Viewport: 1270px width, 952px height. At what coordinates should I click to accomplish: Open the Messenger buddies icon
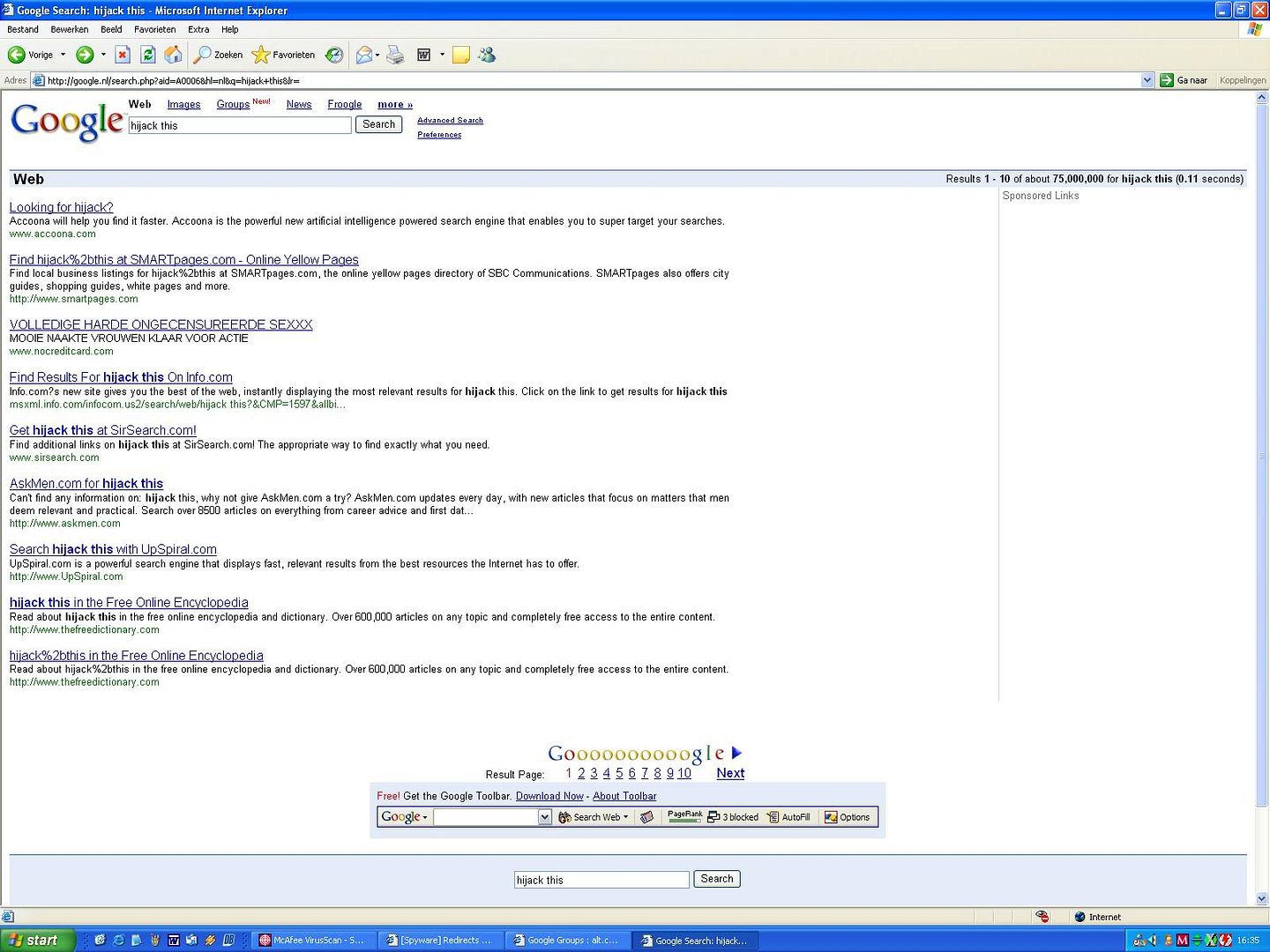point(487,55)
